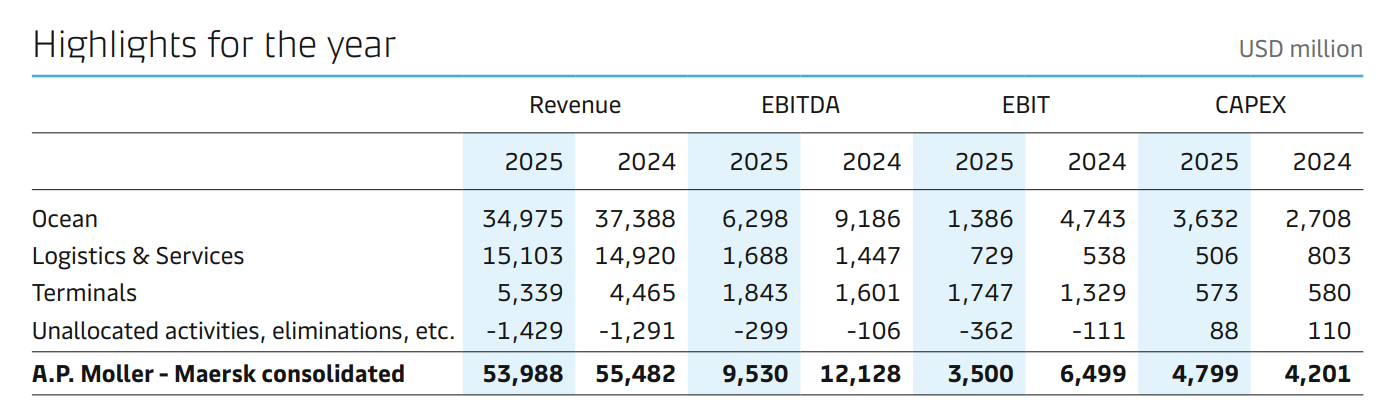Click the 'USD million' unit label

(1300, 49)
